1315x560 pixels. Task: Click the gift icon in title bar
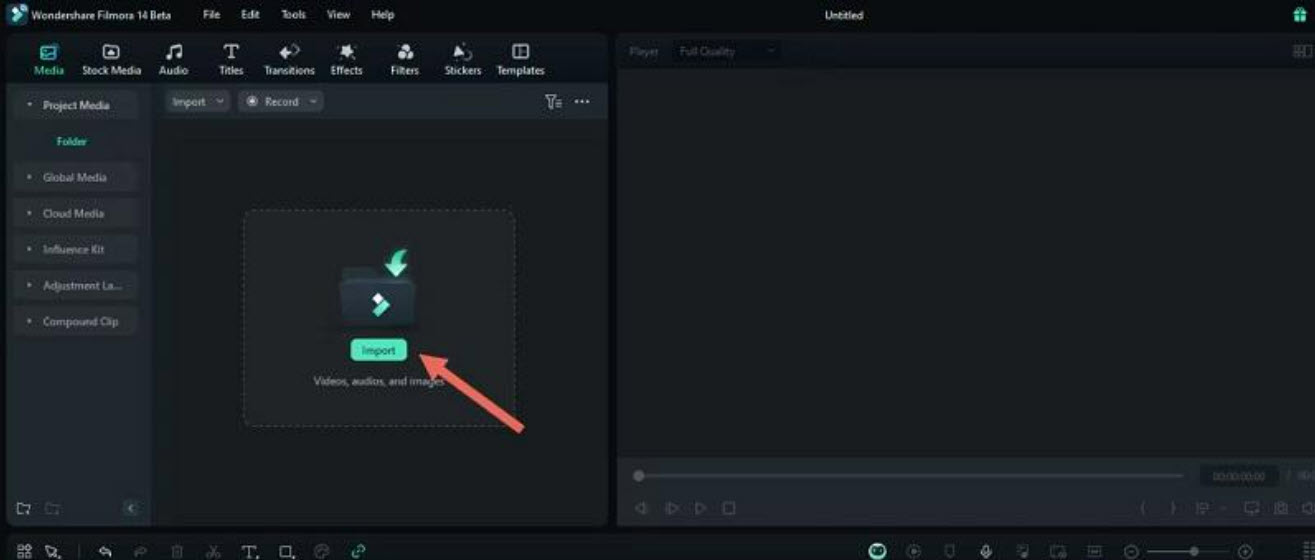(x=1300, y=15)
